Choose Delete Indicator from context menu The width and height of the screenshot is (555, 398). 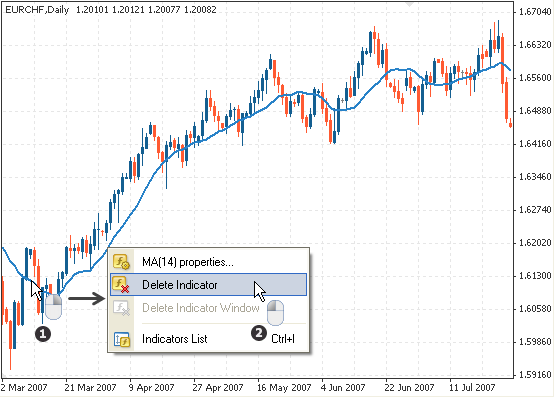pyautogui.click(x=208, y=285)
